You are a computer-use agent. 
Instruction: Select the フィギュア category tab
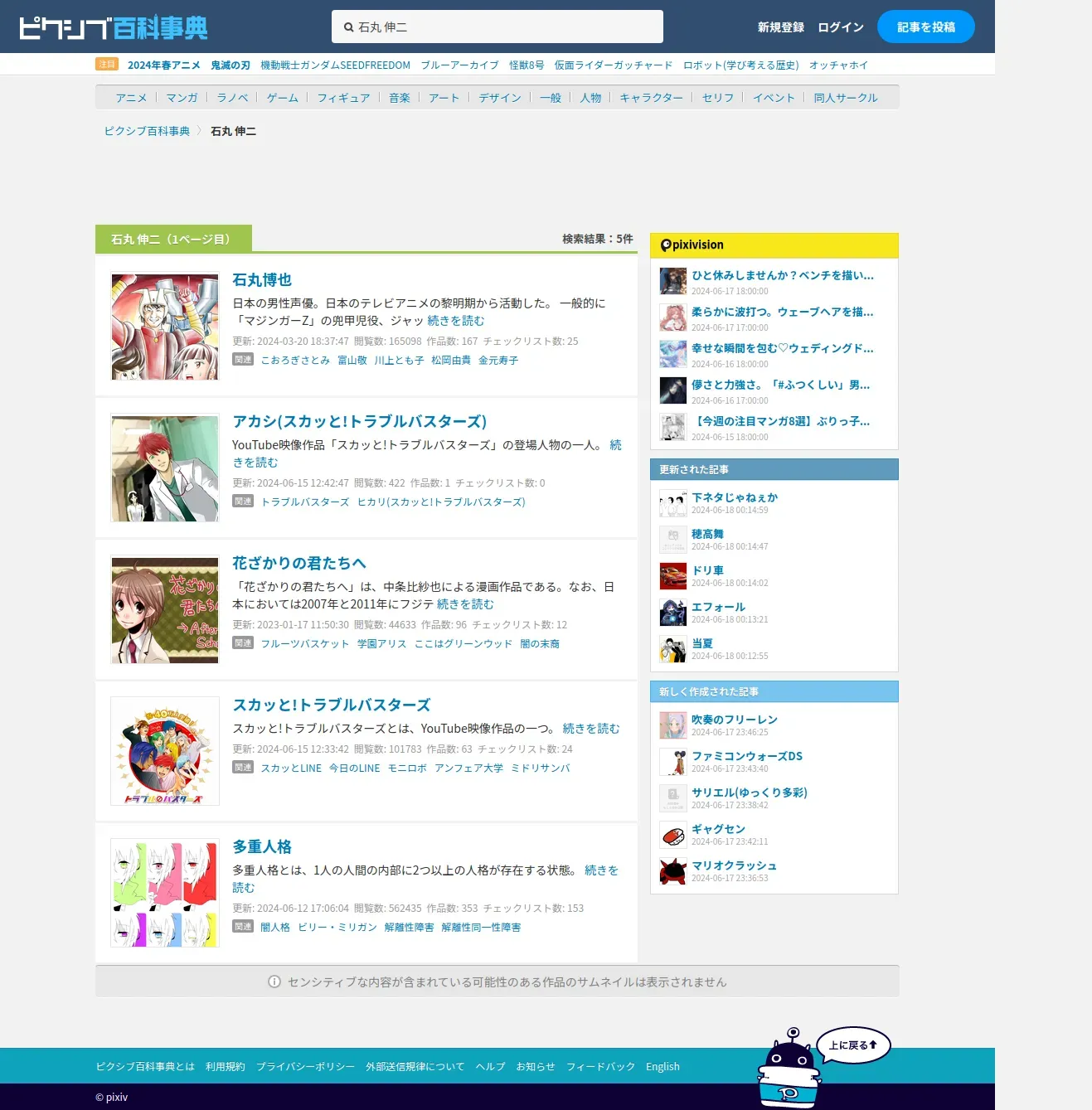pyautogui.click(x=344, y=98)
